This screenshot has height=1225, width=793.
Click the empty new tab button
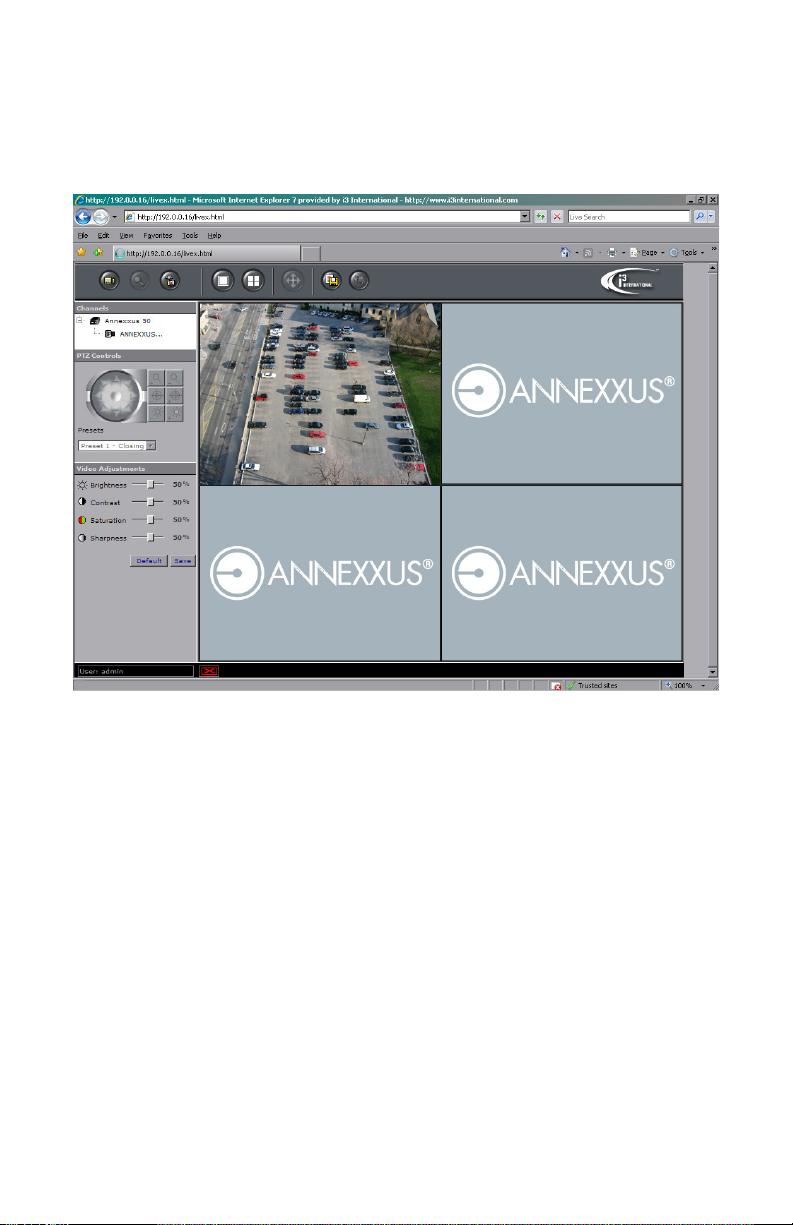[x=311, y=253]
